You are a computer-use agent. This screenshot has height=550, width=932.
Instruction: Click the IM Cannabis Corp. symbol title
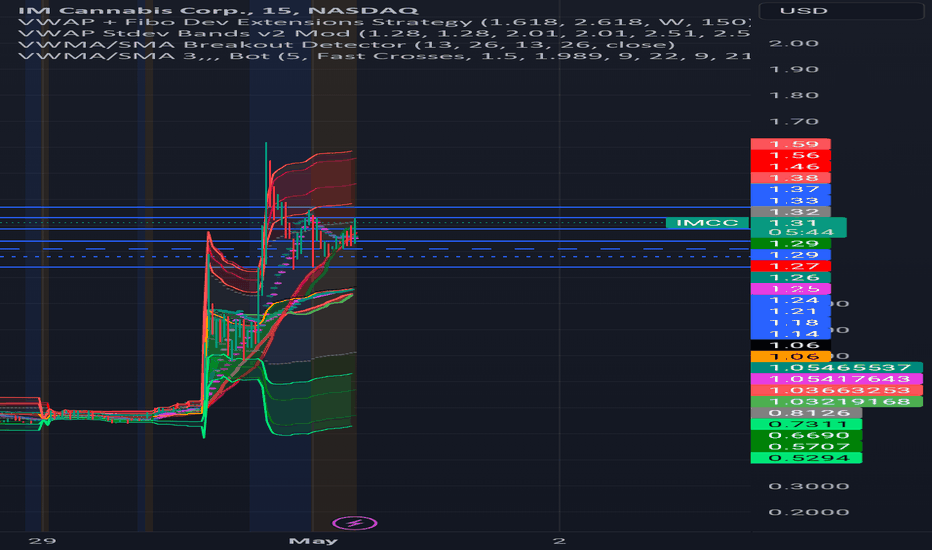pyautogui.click(x=218, y=11)
